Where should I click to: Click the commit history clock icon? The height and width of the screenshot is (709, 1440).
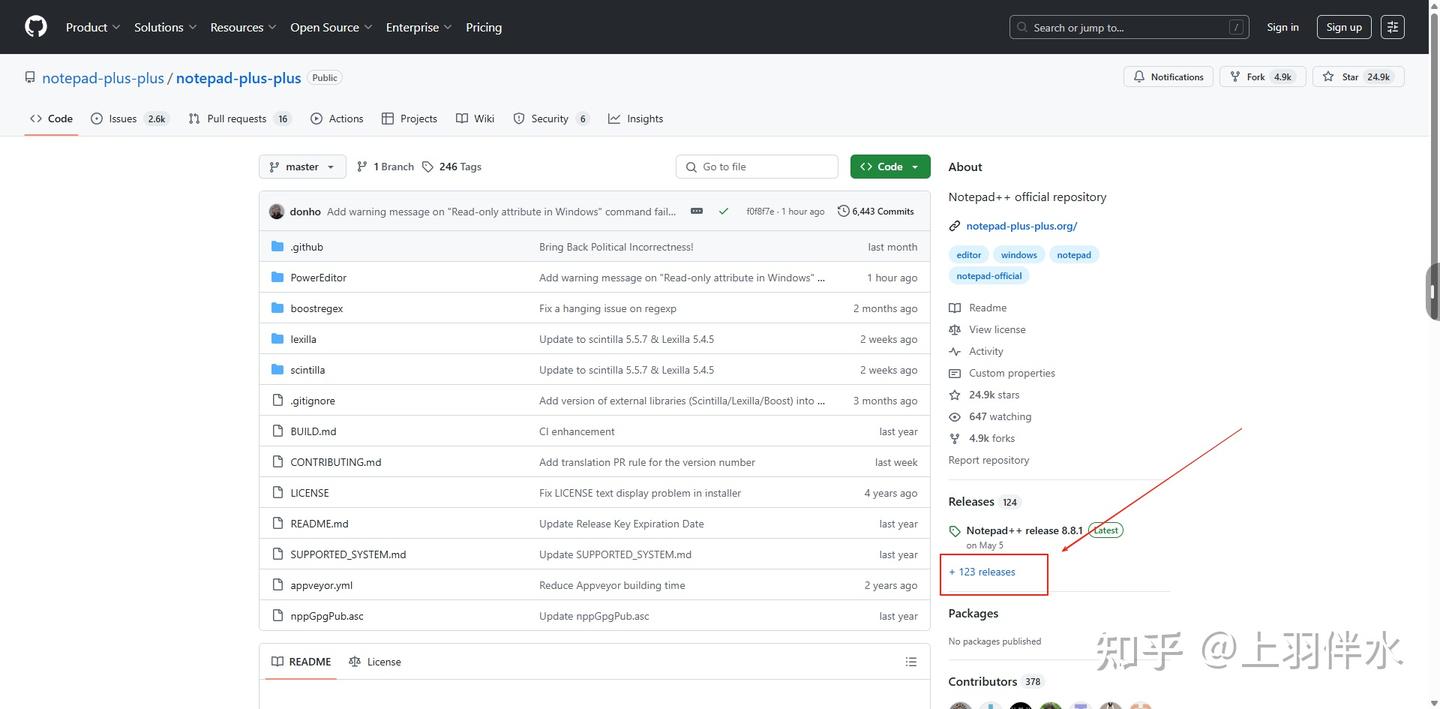(843, 211)
